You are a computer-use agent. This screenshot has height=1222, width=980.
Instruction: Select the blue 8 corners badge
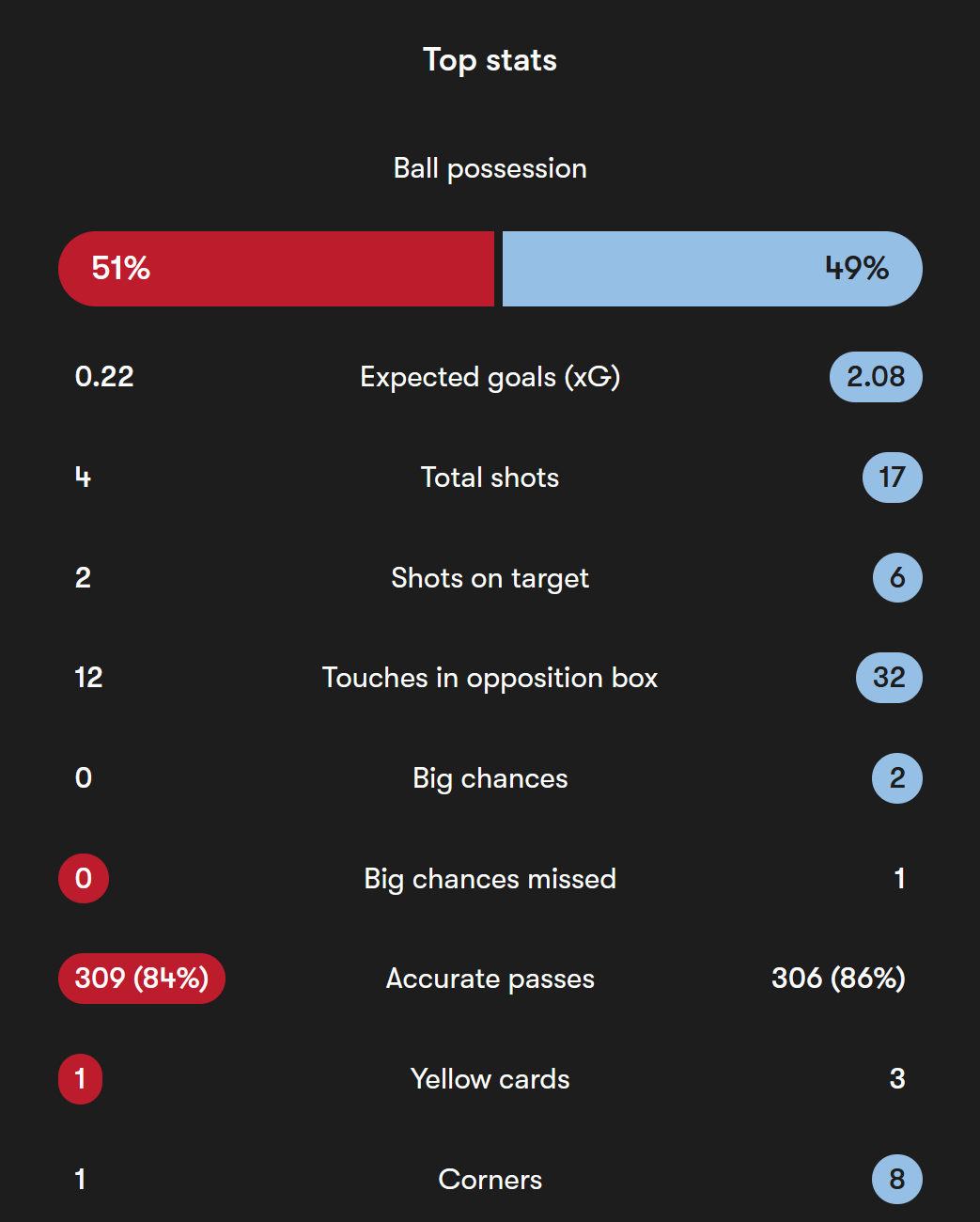coord(897,1180)
